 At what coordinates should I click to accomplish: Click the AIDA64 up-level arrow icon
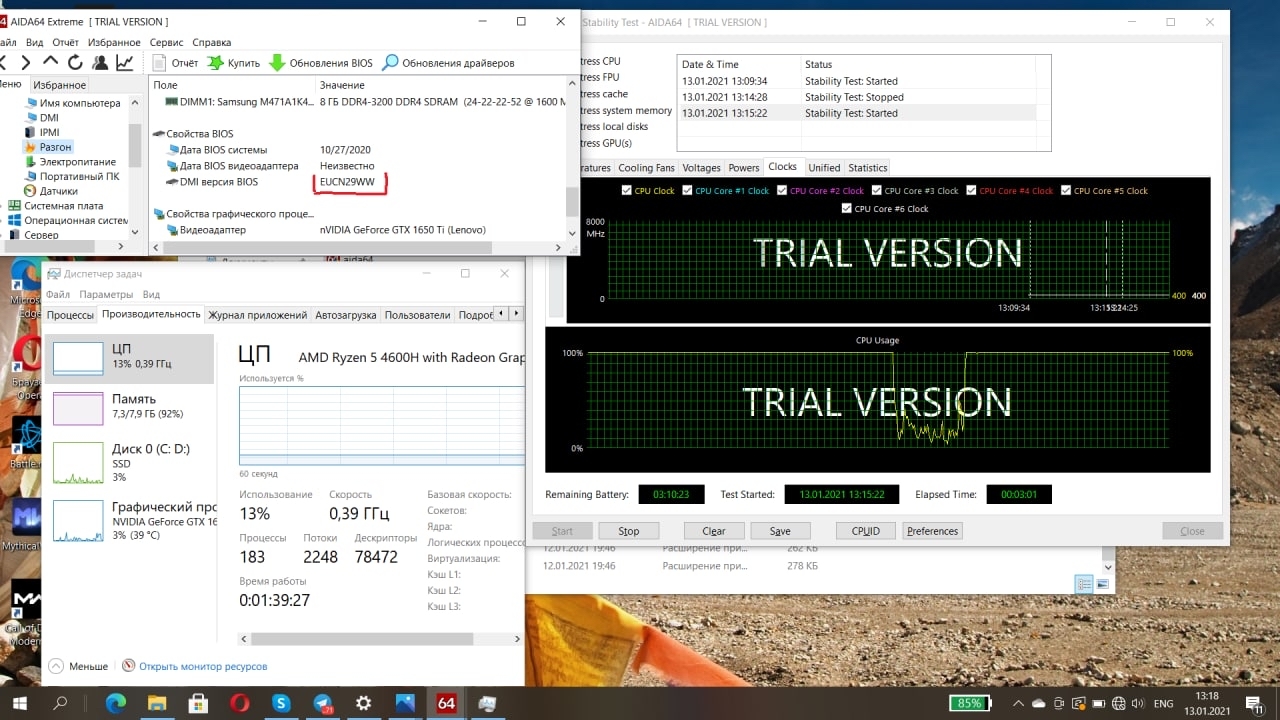coord(50,62)
